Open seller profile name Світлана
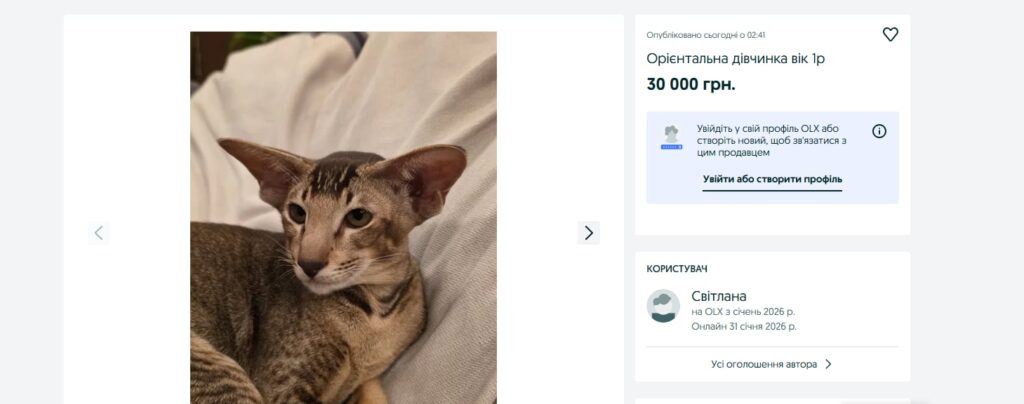1024x404 pixels. [x=718, y=296]
